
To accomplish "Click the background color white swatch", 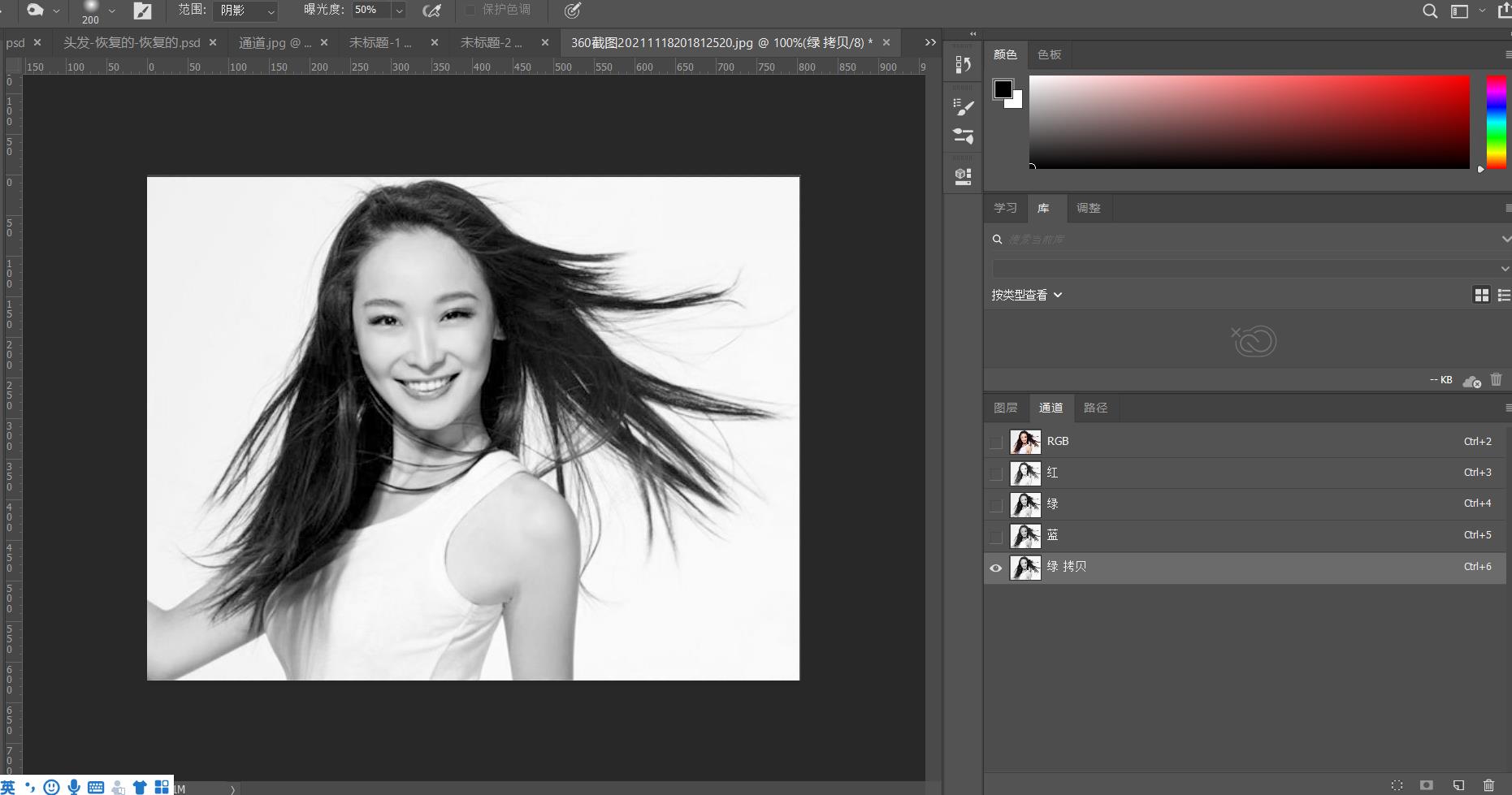I will (x=1016, y=102).
